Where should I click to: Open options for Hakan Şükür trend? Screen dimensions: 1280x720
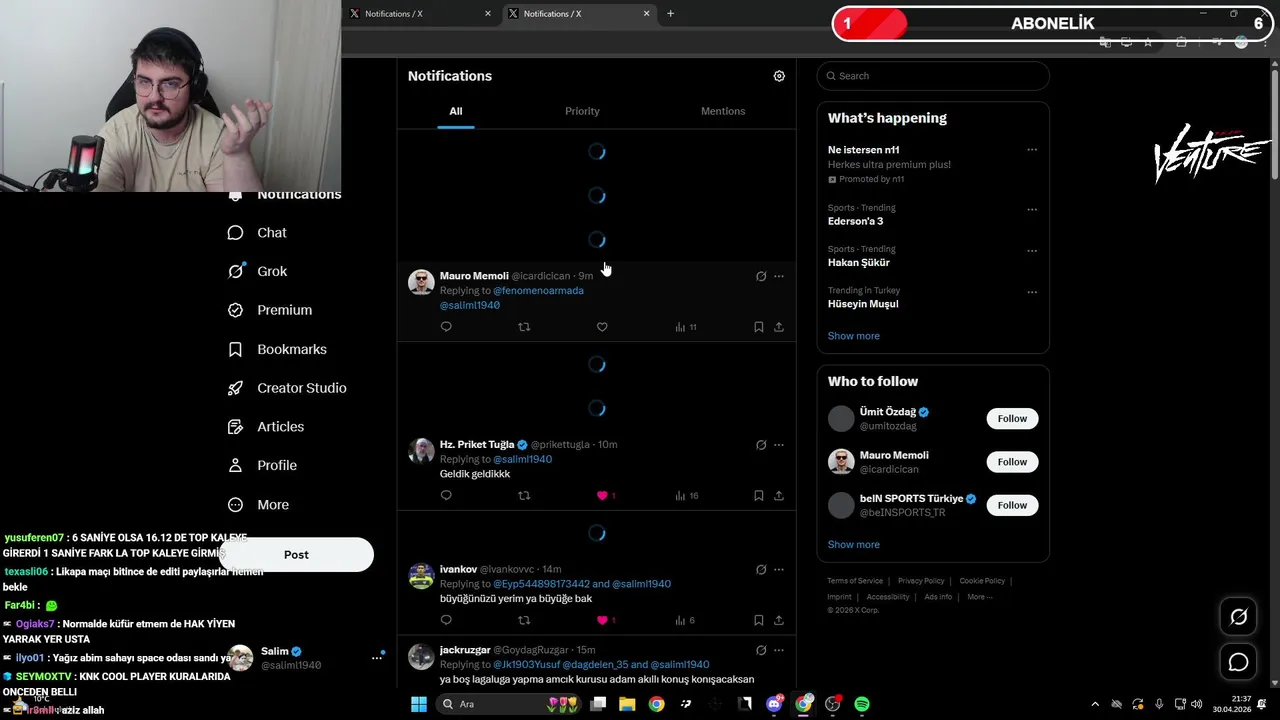pos(1032,251)
